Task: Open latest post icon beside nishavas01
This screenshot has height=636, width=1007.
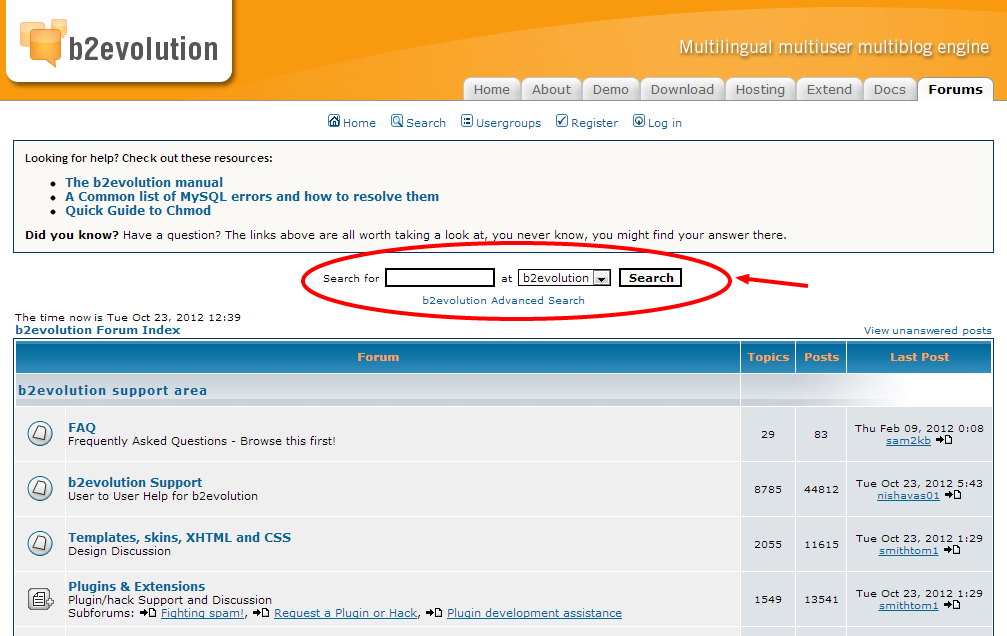Action: click(x=953, y=495)
